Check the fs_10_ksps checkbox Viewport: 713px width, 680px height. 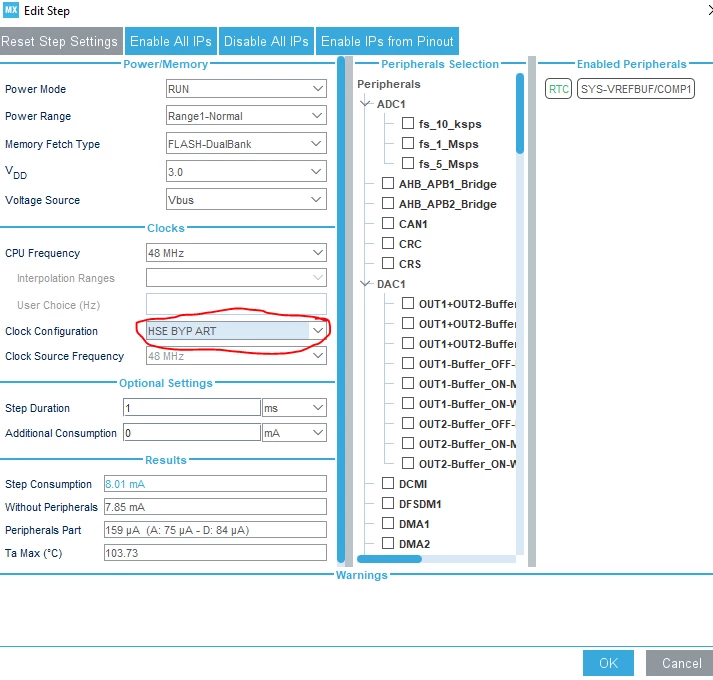pyautogui.click(x=408, y=123)
